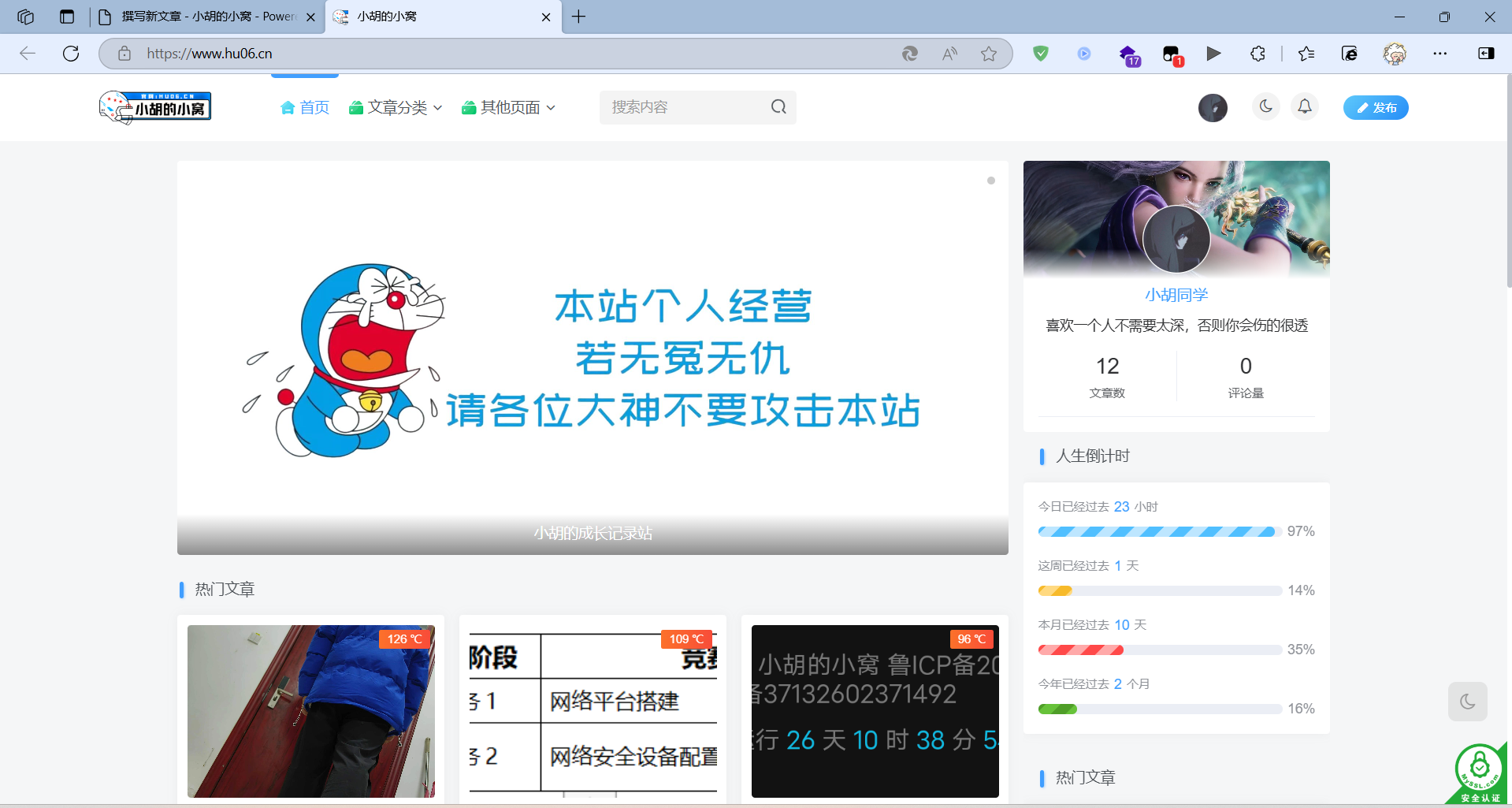Click the 96 ℃ heat badge

[x=972, y=639]
